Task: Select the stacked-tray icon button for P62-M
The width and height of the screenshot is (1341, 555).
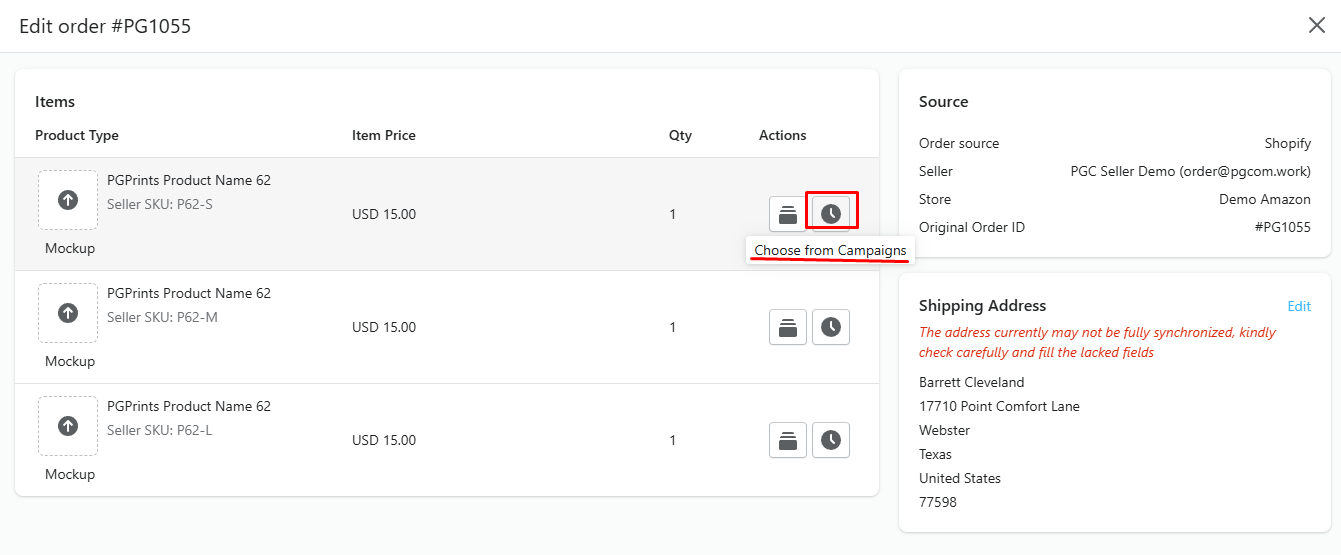Action: [x=788, y=327]
